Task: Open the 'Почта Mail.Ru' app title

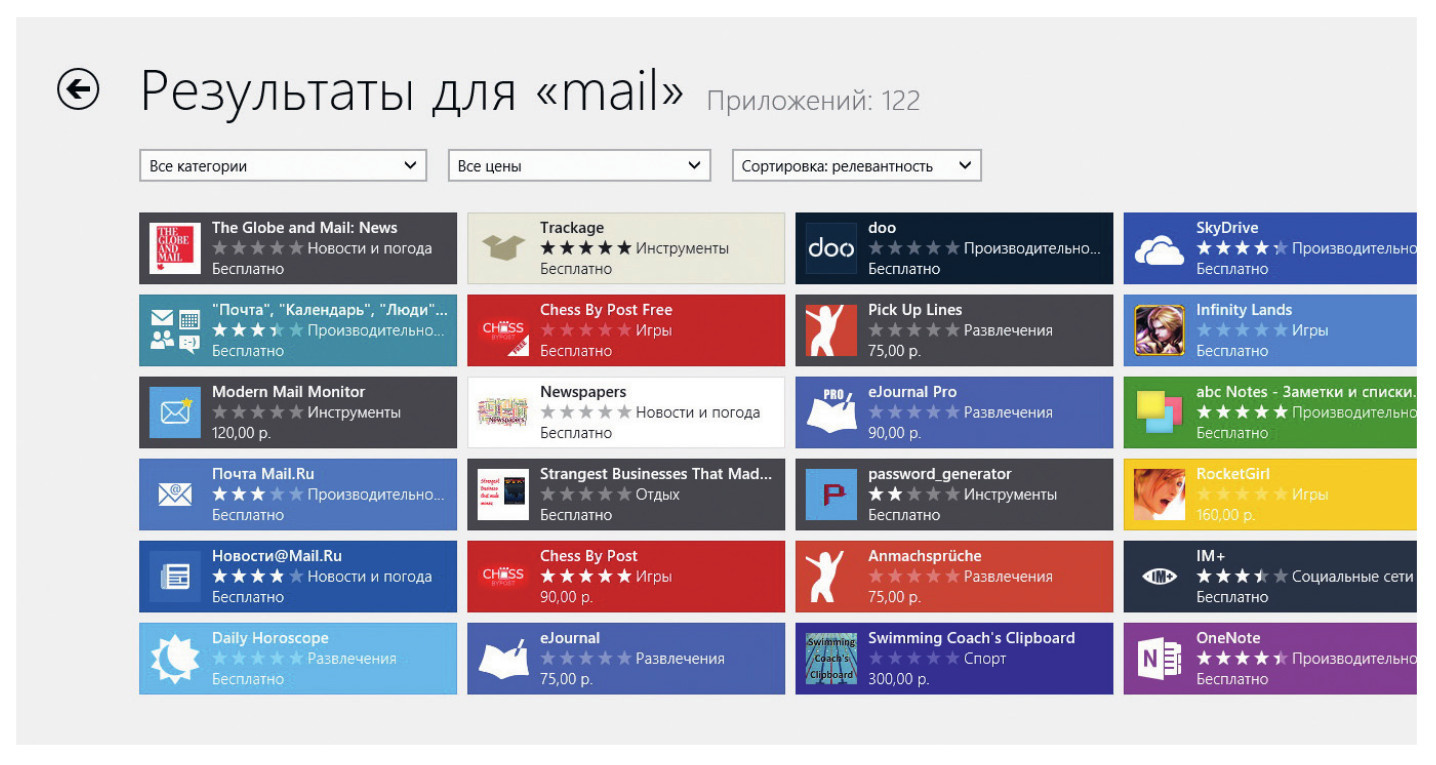Action: 263,474
